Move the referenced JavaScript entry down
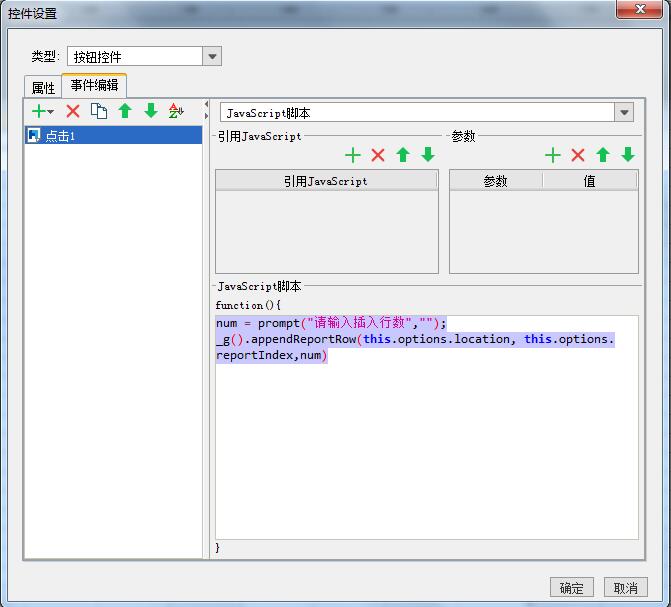 428,155
